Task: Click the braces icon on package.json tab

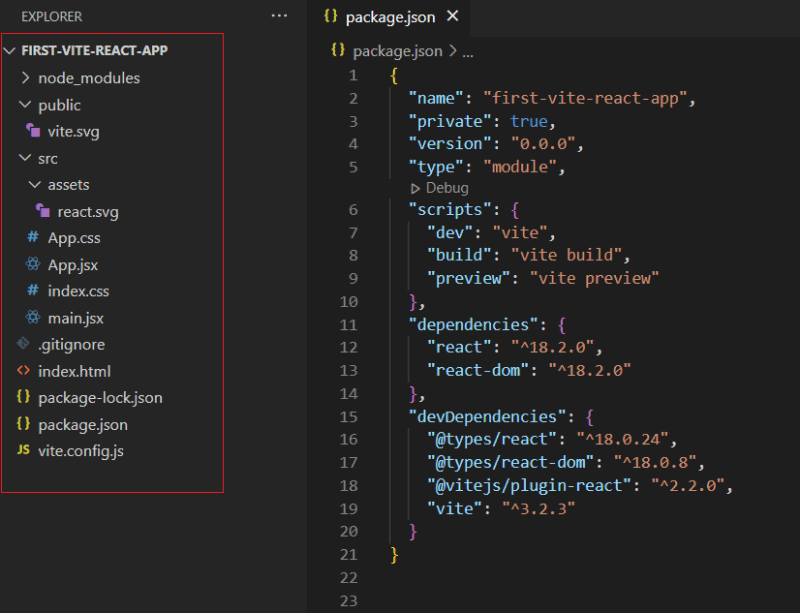Action: 331,16
